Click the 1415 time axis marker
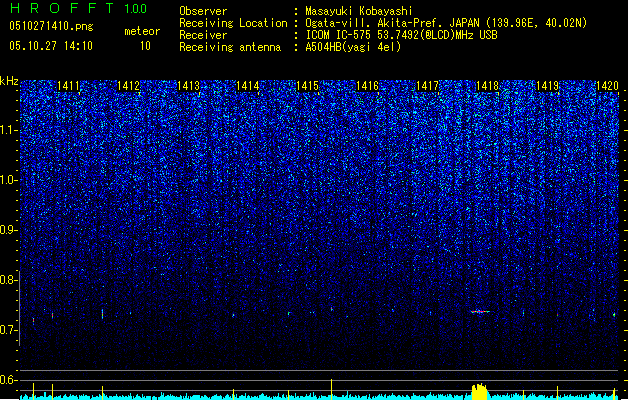Image resolution: width=629 pixels, height=400 pixels. 307,86
